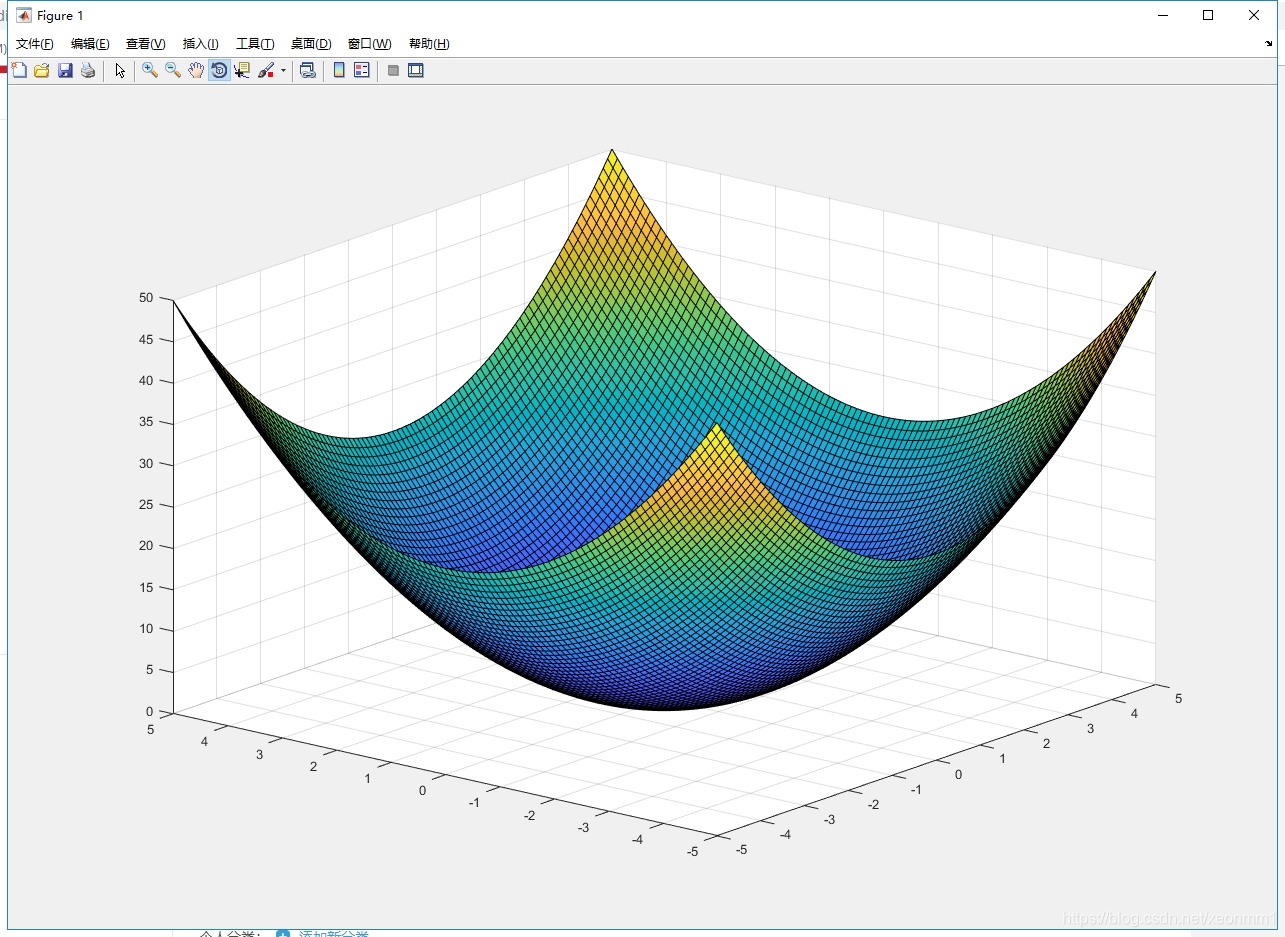Image resolution: width=1285 pixels, height=937 pixels.
Task: Click Show Plot Tools and Dock Figure
Action: [x=416, y=70]
